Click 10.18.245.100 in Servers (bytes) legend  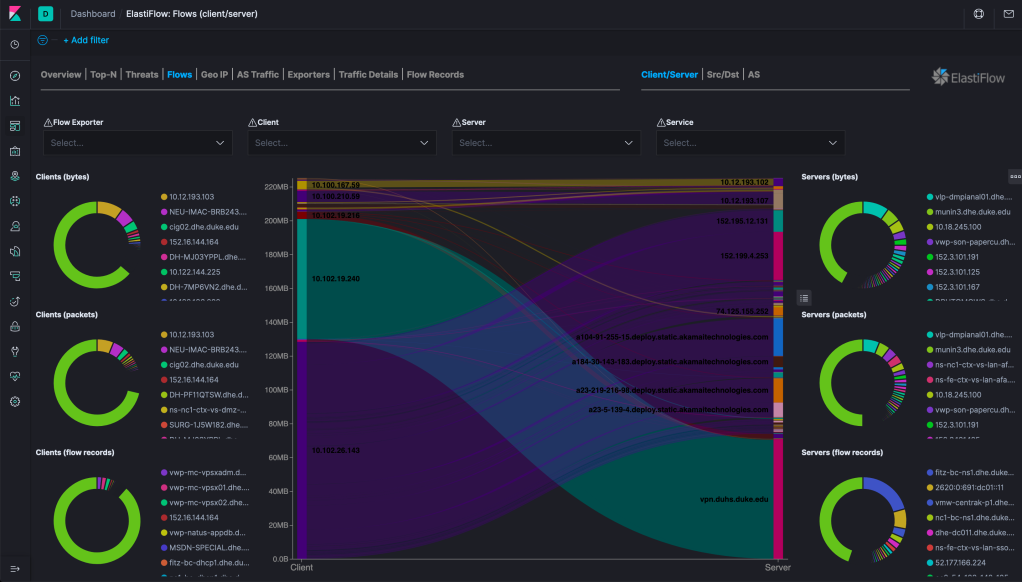click(x=958, y=227)
